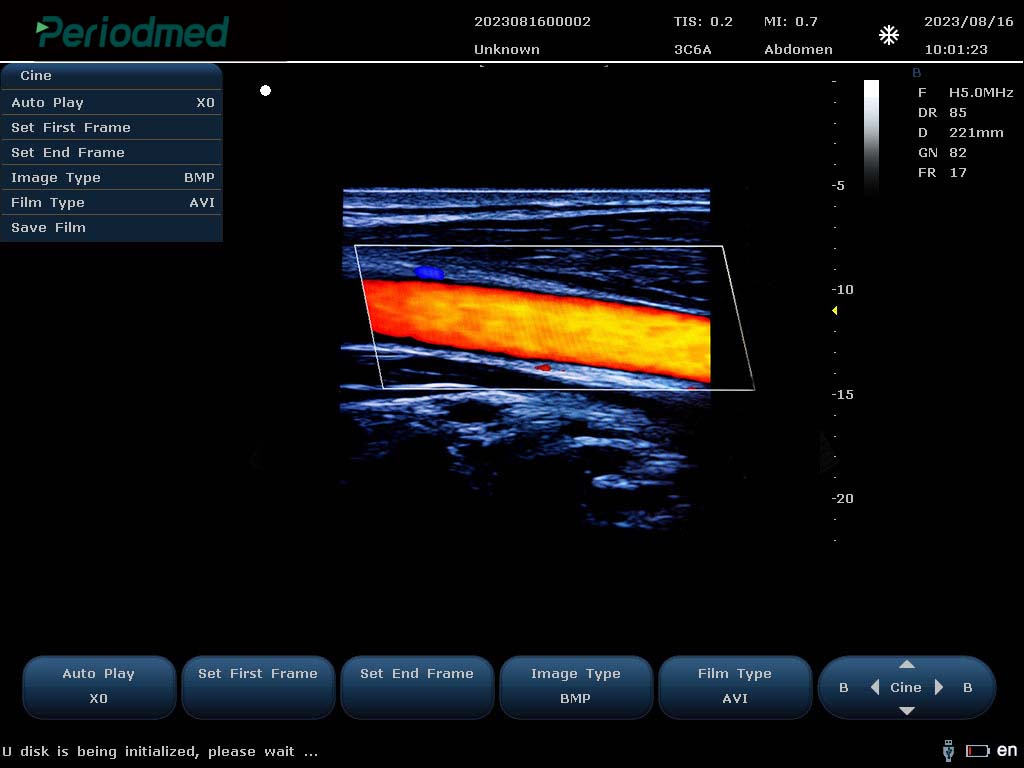Select Set First Frame in Cine menu

coord(111,127)
